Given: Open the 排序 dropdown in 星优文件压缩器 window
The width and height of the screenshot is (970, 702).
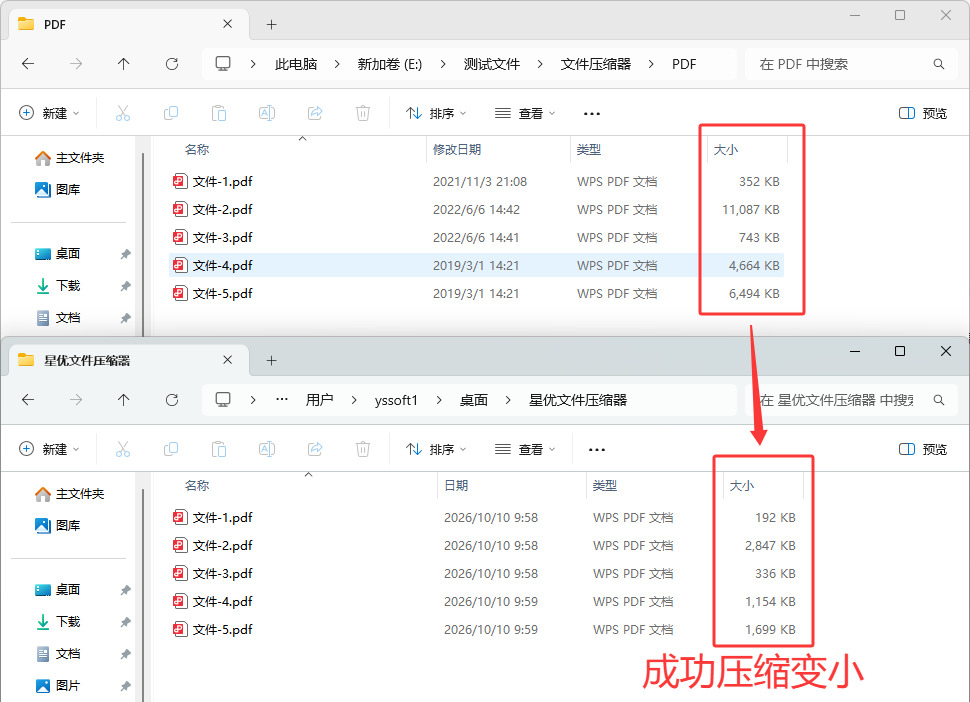Looking at the screenshot, I should pyautogui.click(x=436, y=449).
